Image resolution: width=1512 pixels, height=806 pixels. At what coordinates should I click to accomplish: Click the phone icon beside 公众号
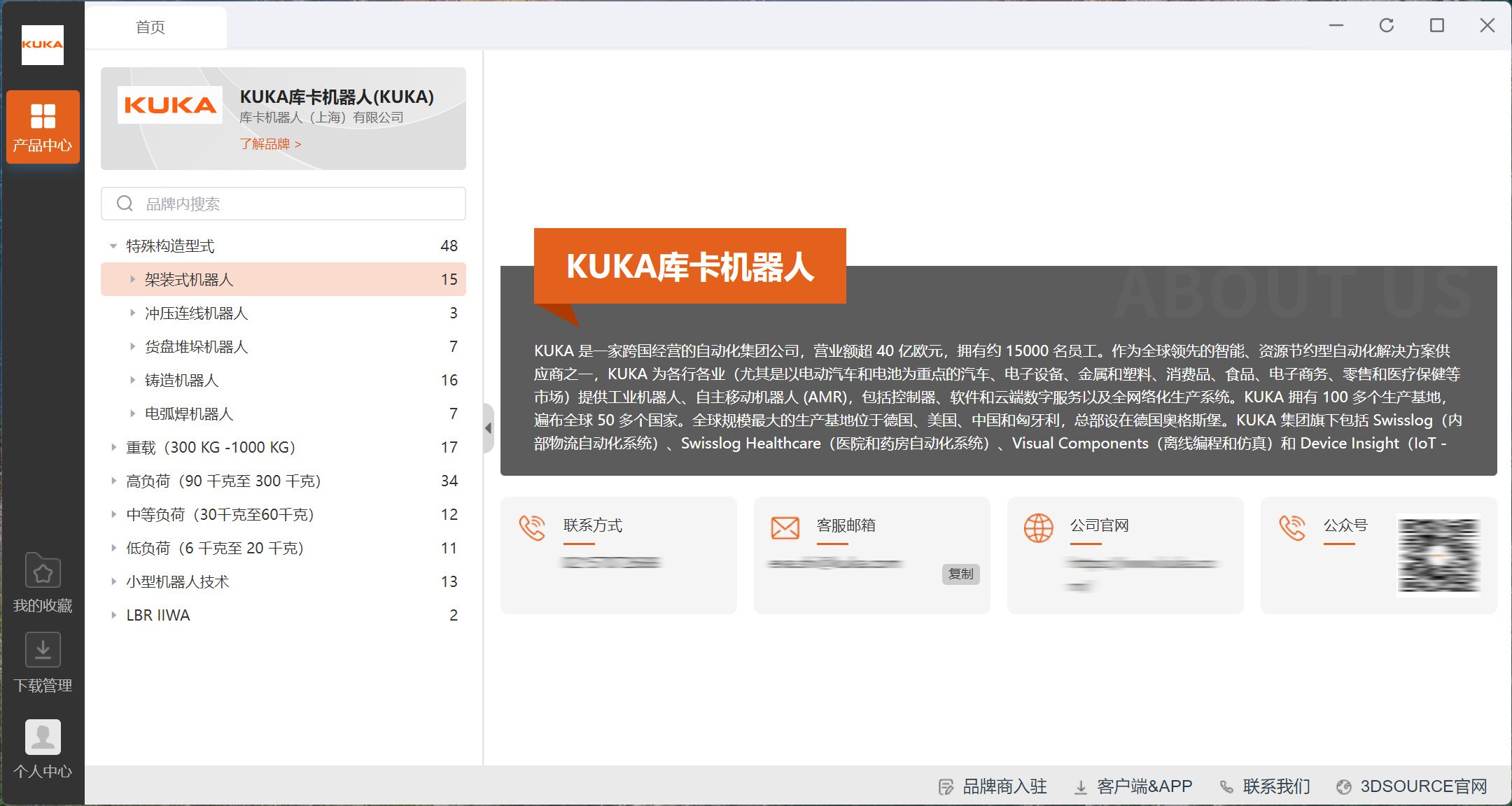coord(1292,528)
